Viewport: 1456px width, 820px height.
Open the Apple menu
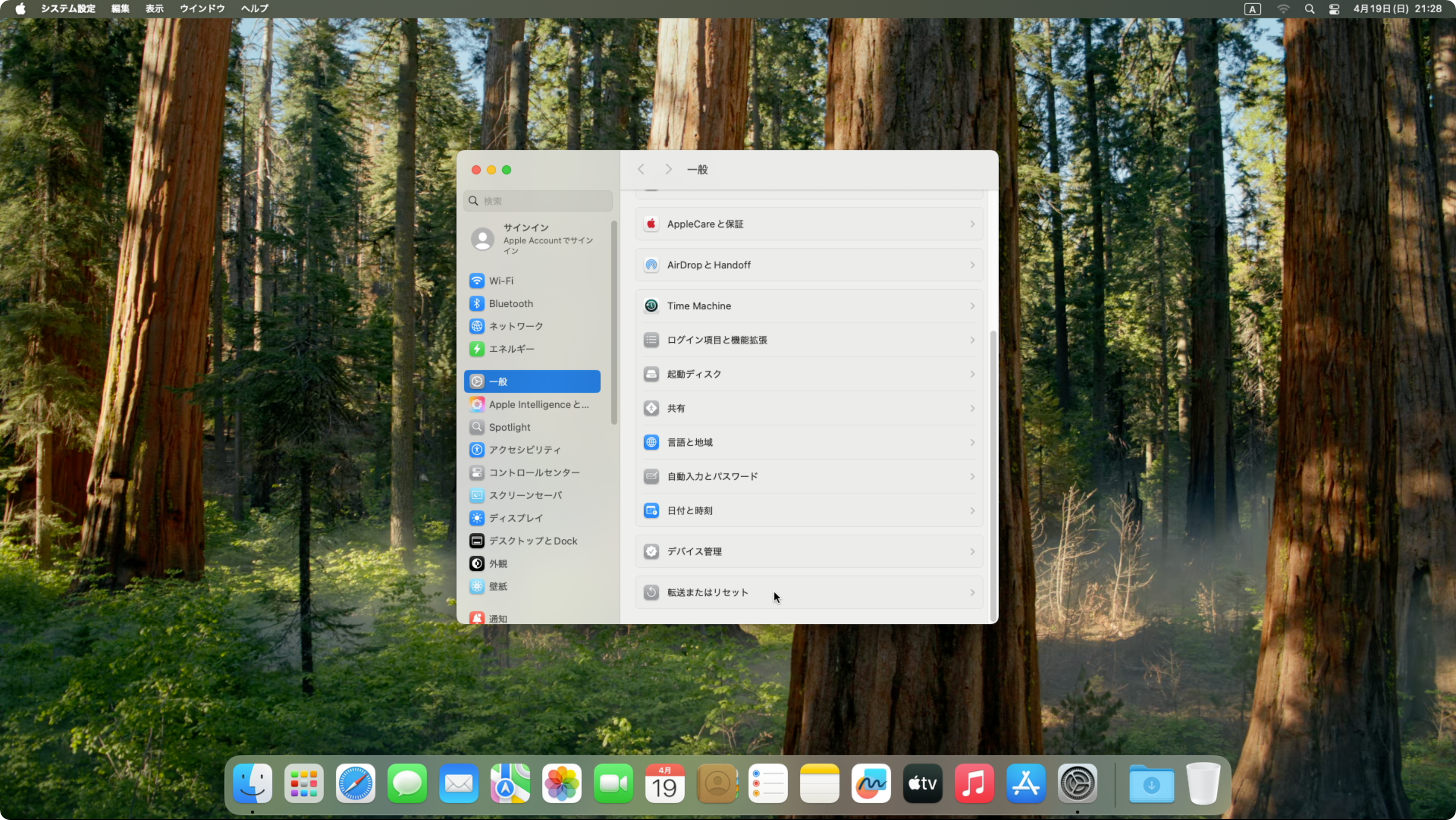coord(20,9)
